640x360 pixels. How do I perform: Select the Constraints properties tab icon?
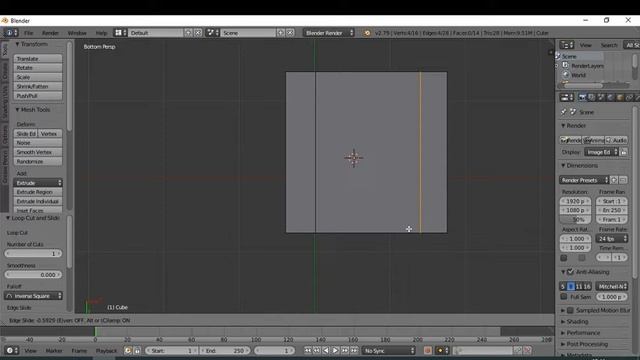pyautogui.click(x=629, y=97)
